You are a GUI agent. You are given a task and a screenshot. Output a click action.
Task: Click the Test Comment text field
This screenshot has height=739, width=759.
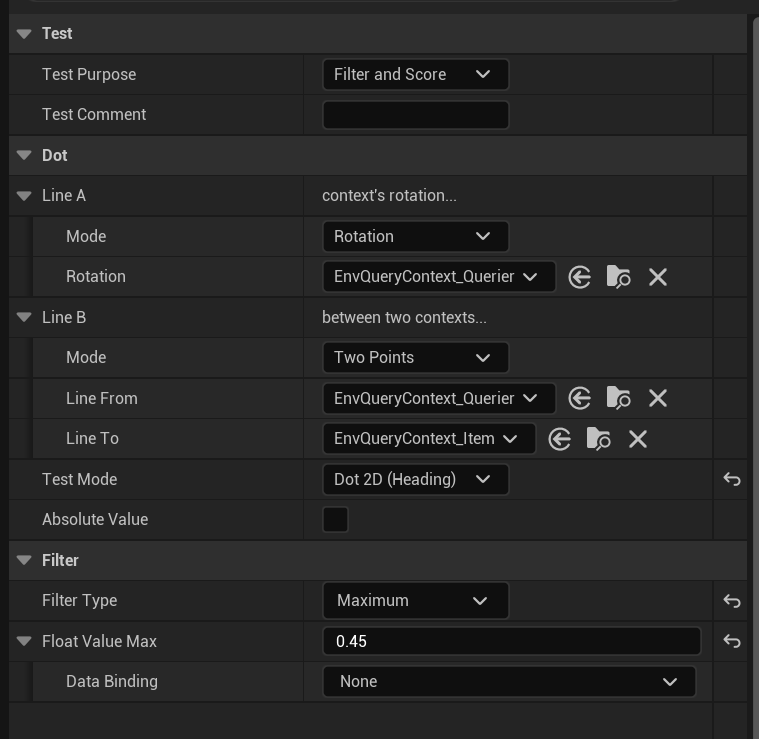point(415,115)
